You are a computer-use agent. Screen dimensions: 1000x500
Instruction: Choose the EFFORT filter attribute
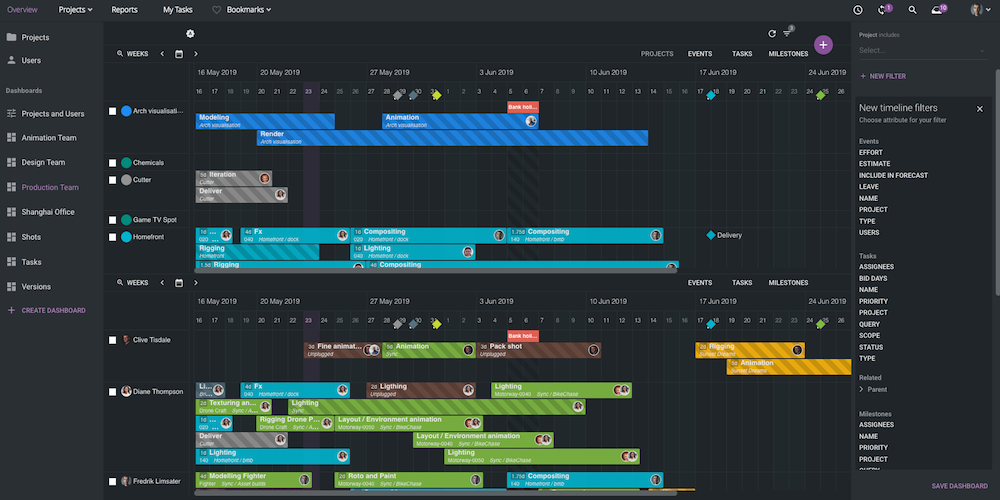(x=871, y=152)
